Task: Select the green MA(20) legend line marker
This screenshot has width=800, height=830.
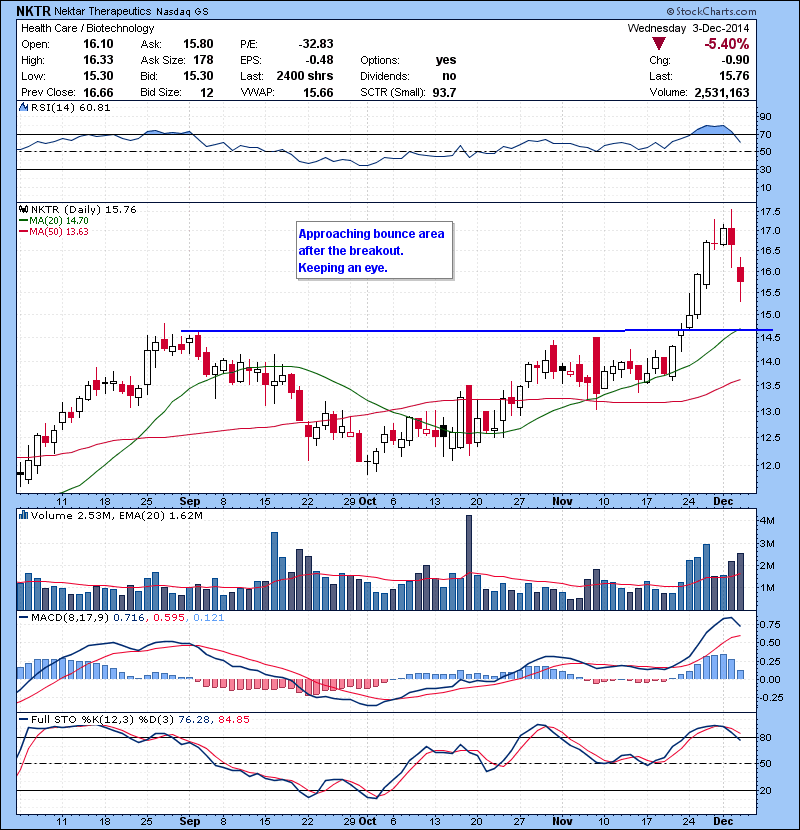Action: pyautogui.click(x=24, y=221)
